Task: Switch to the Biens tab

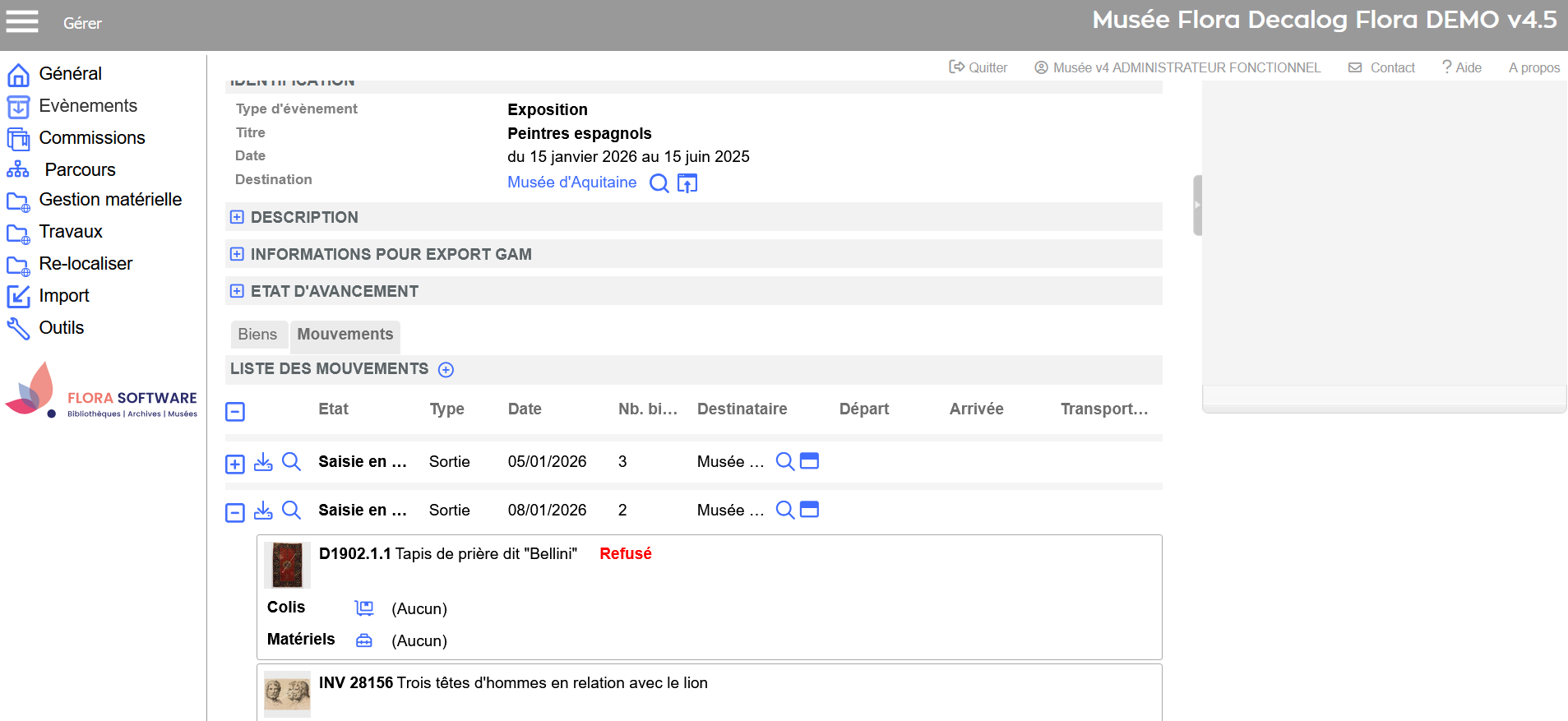Action: point(257,335)
